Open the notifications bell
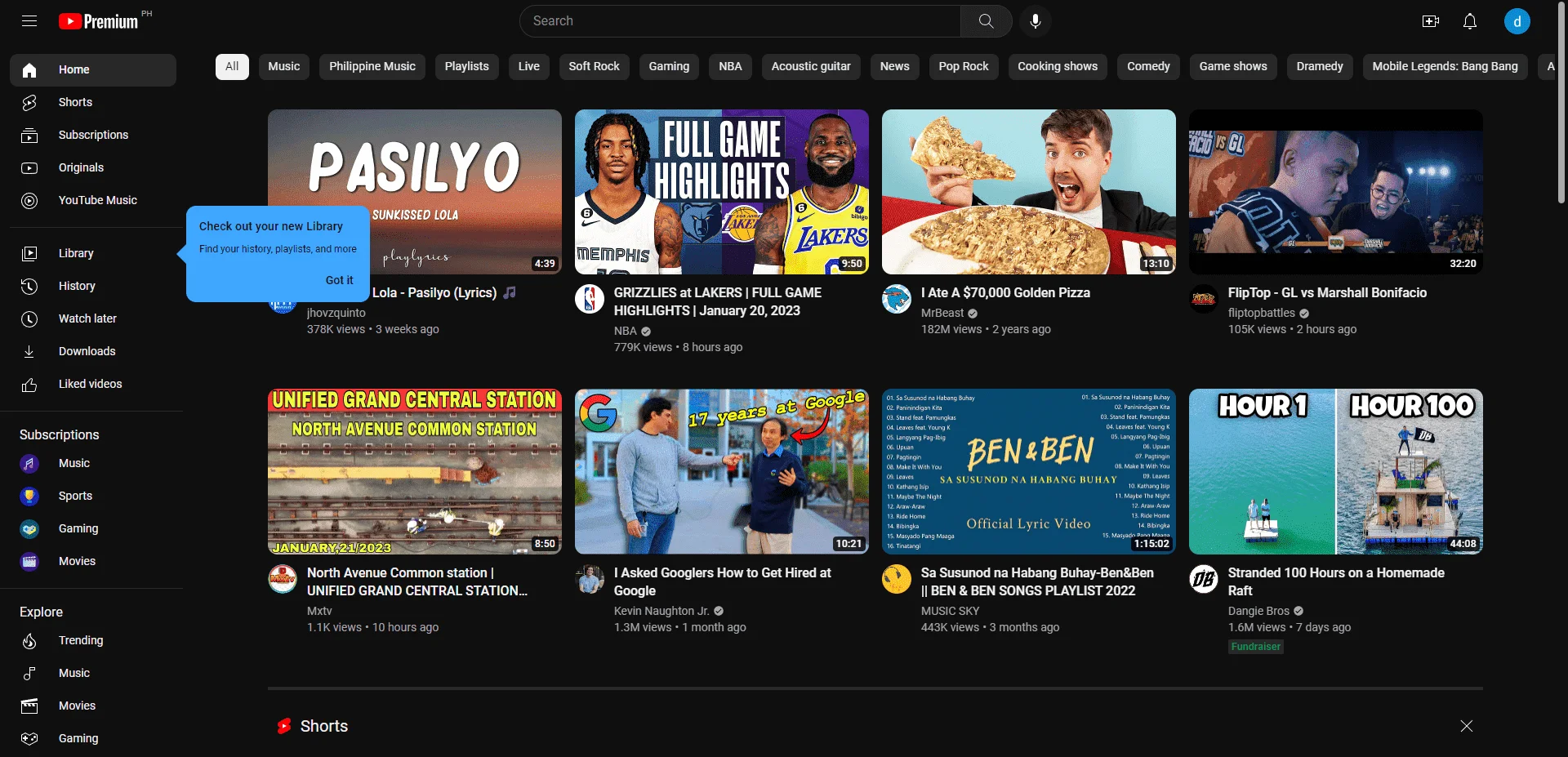 point(1470,21)
